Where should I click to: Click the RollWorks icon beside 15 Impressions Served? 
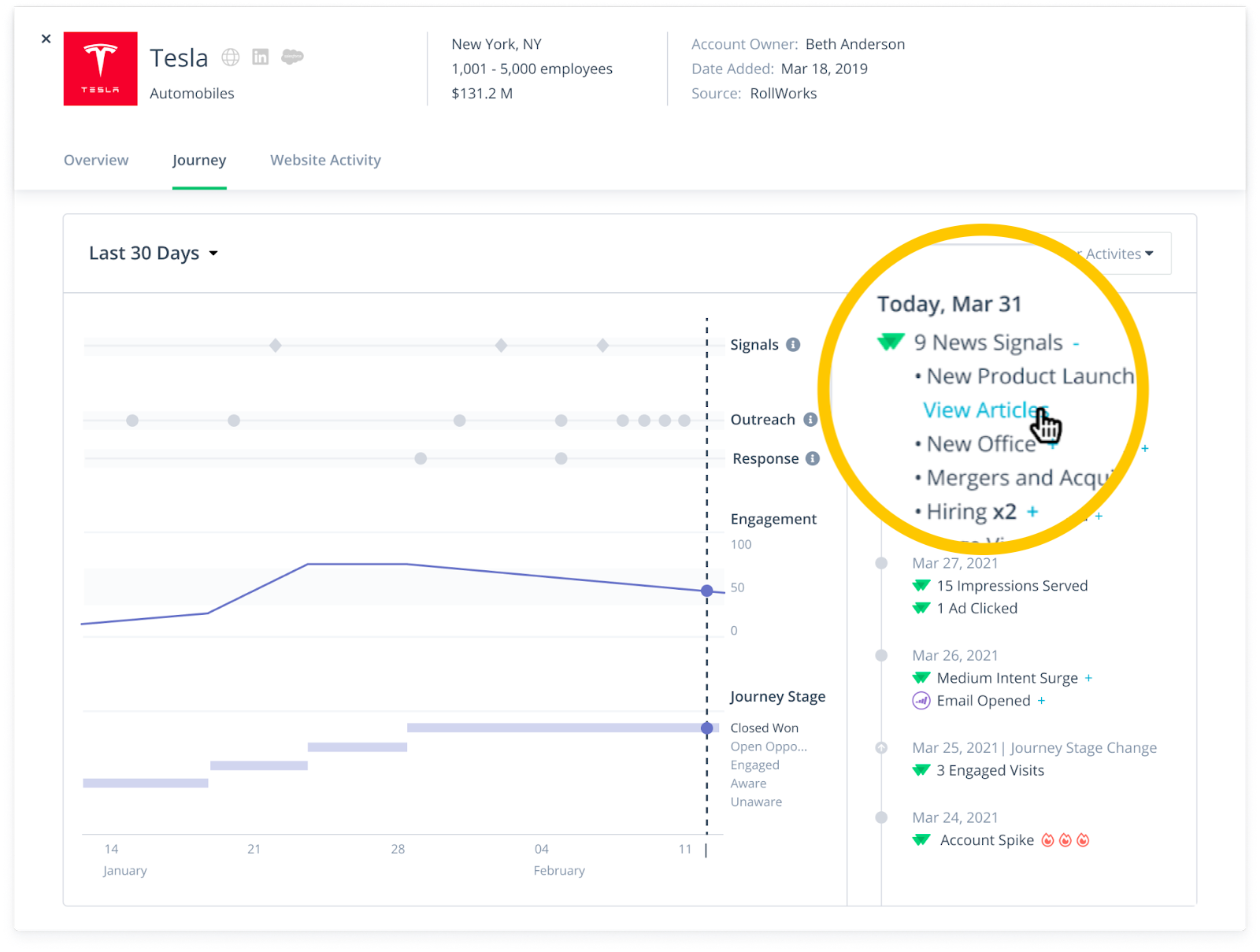921,586
